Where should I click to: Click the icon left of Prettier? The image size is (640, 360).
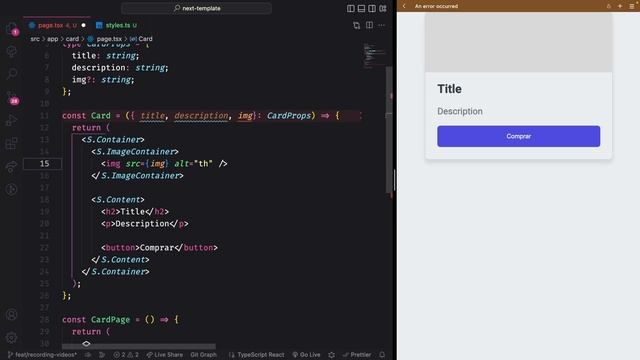[331, 355]
